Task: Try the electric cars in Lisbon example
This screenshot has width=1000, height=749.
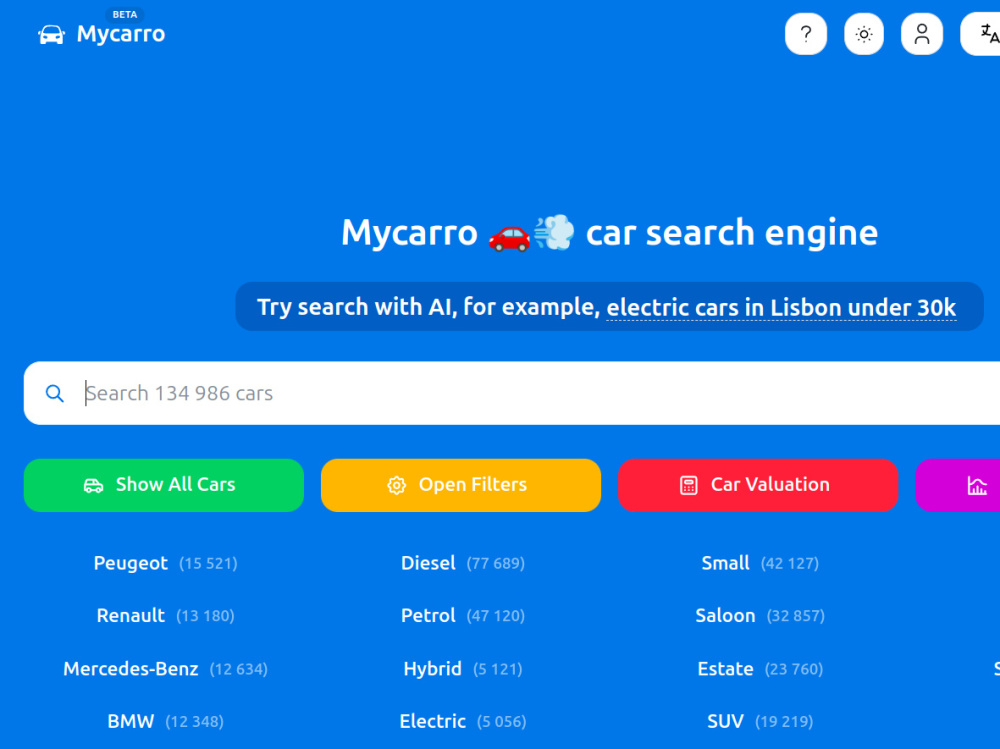Action: click(781, 308)
